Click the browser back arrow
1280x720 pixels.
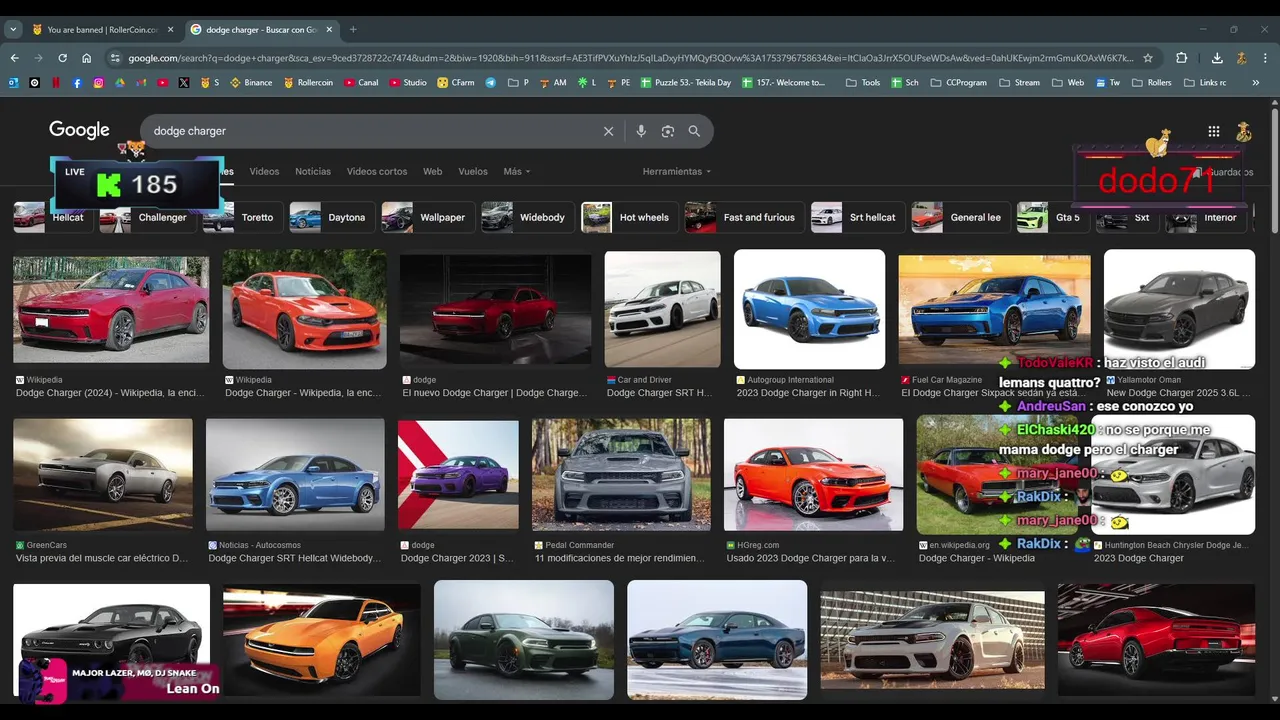(x=14, y=58)
